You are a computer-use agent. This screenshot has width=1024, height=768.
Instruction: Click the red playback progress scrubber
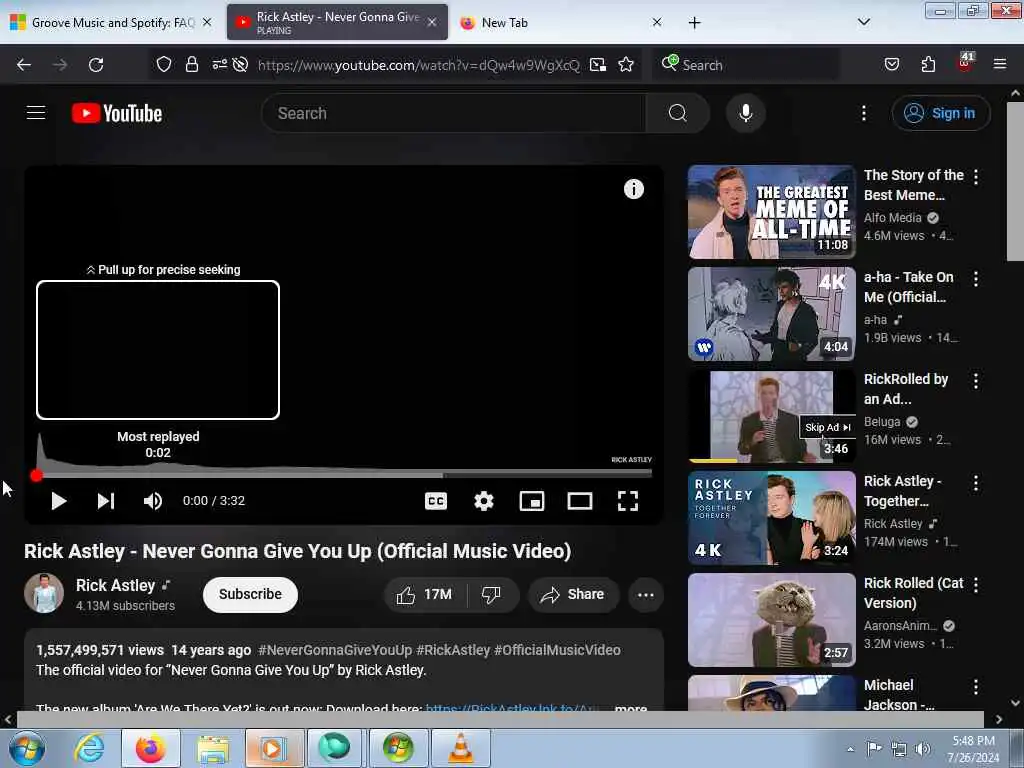pos(37,475)
